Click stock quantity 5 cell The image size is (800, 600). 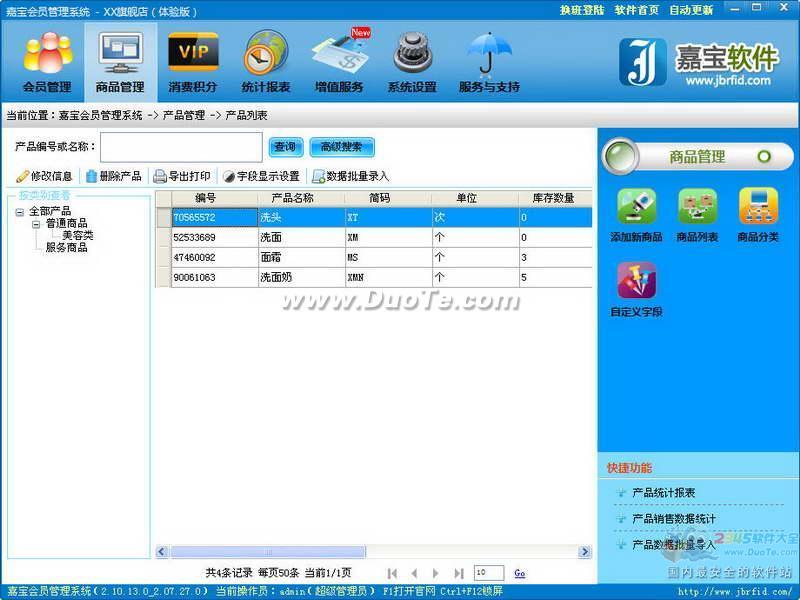coord(555,277)
